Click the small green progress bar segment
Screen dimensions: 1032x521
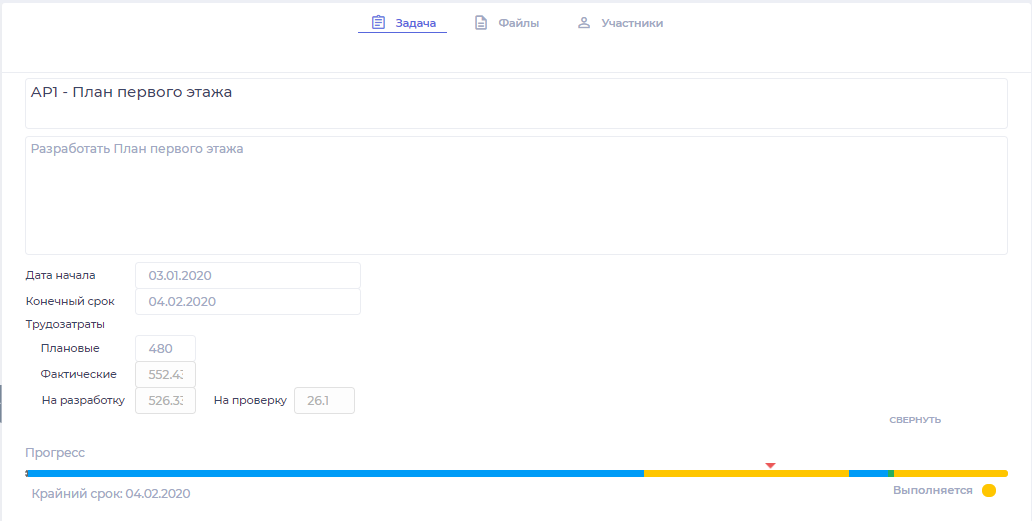coord(890,473)
